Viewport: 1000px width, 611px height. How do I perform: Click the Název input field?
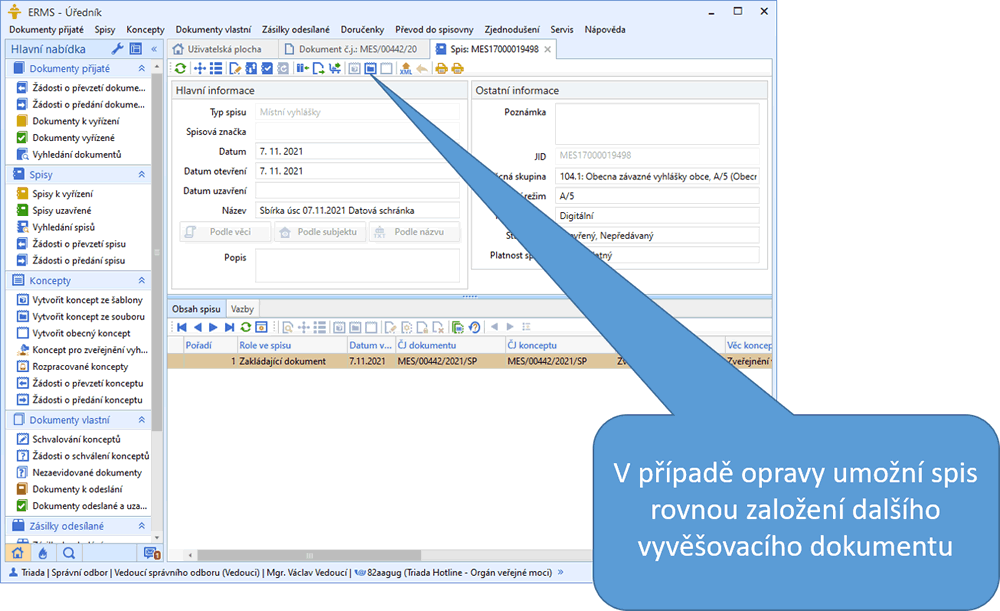[x=356, y=210]
